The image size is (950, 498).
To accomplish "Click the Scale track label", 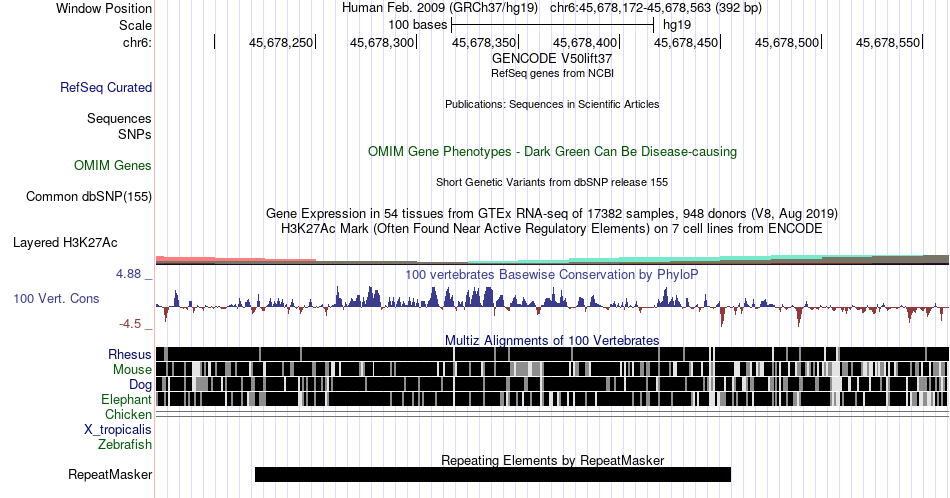I will (135, 25).
